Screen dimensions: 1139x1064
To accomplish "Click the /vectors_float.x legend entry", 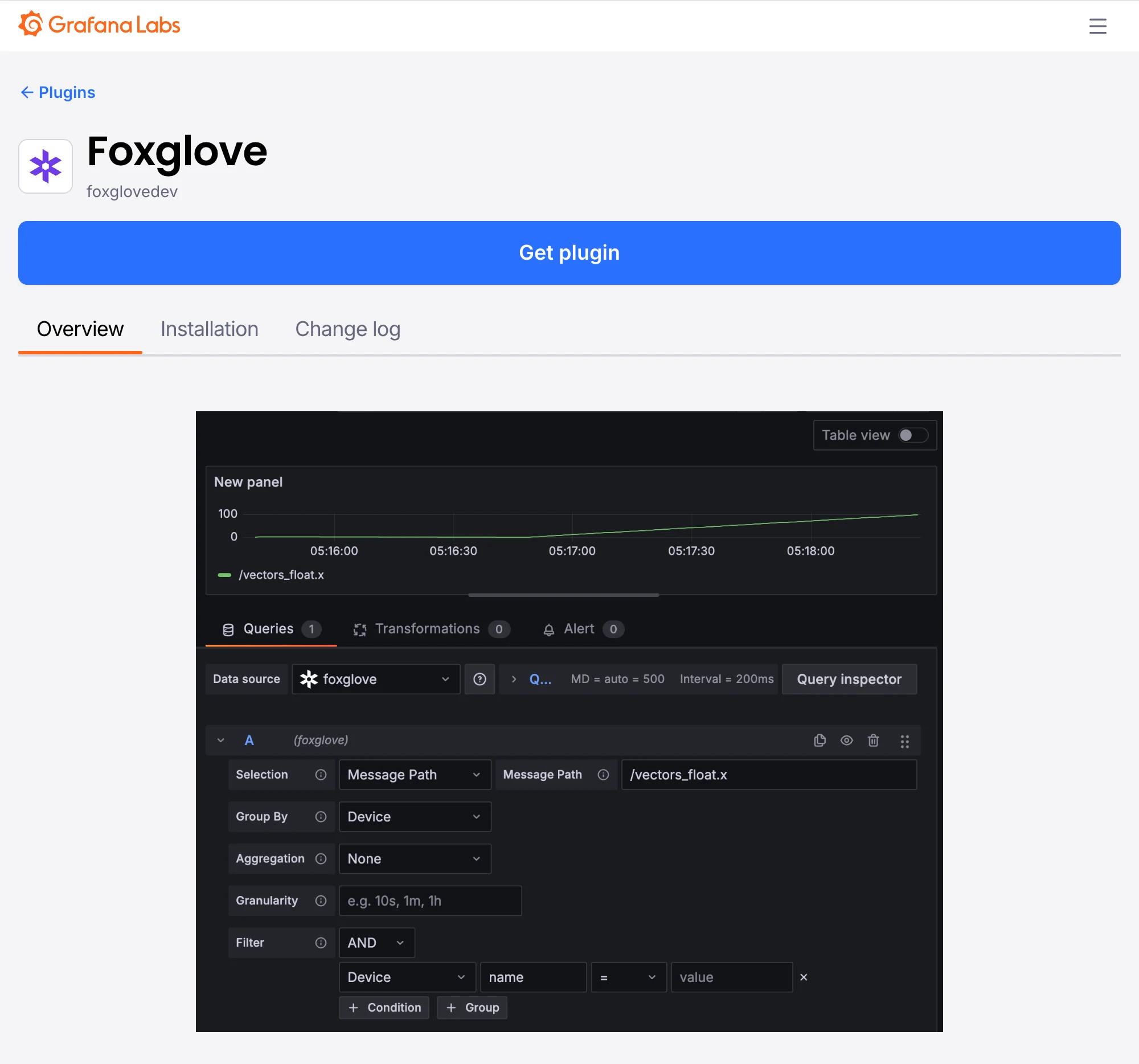I will [281, 575].
